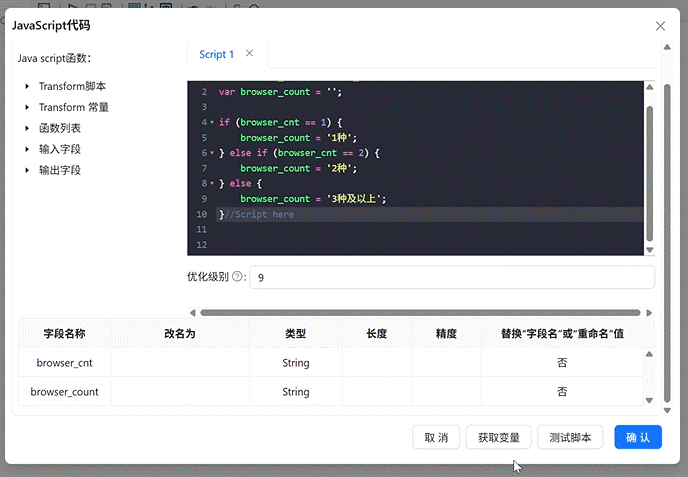Image resolution: width=688 pixels, height=477 pixels.
Task: Click line number 12 in the gutter
Action: click(201, 245)
